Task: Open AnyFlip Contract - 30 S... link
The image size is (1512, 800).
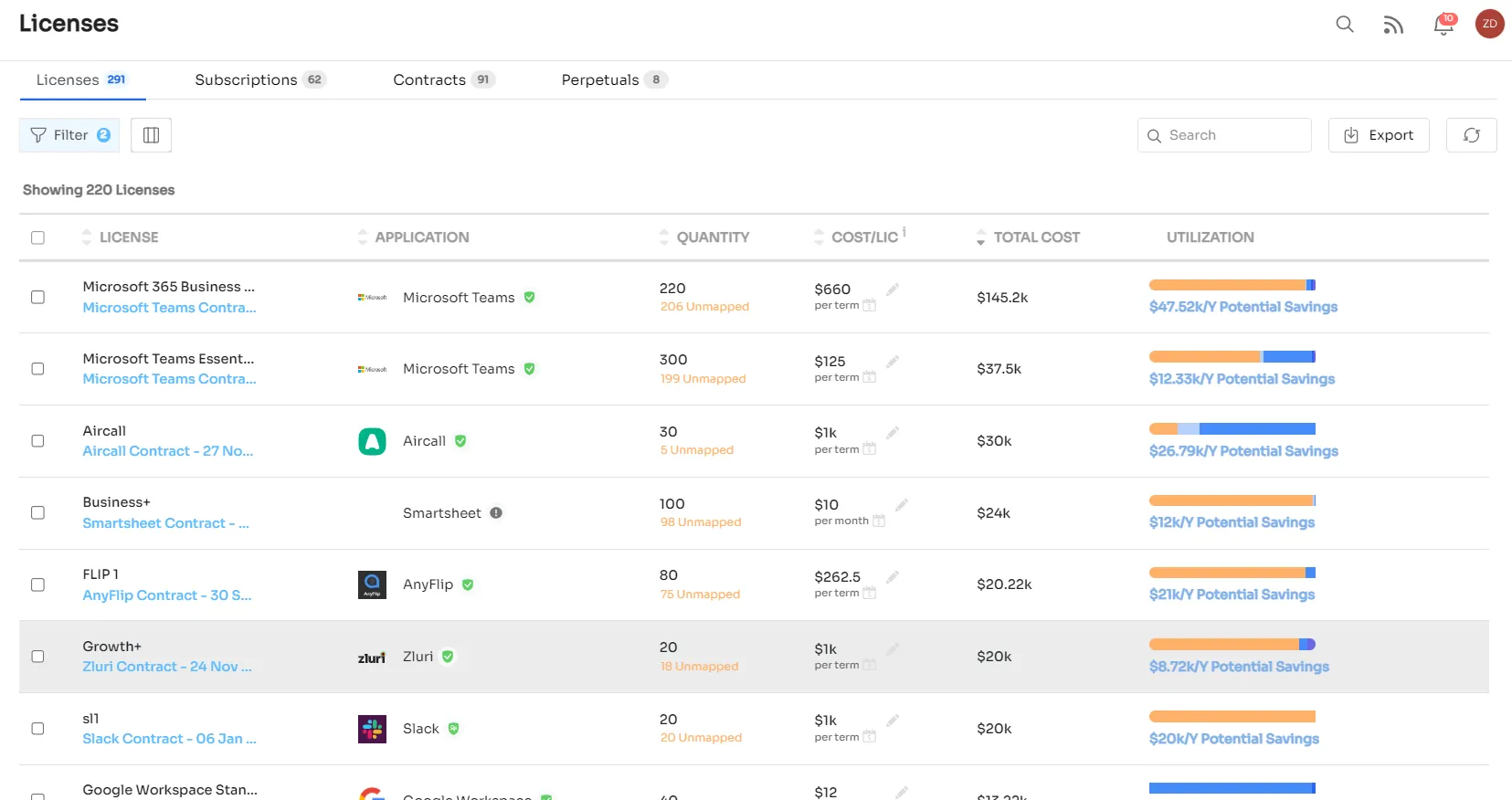Action: (x=167, y=595)
